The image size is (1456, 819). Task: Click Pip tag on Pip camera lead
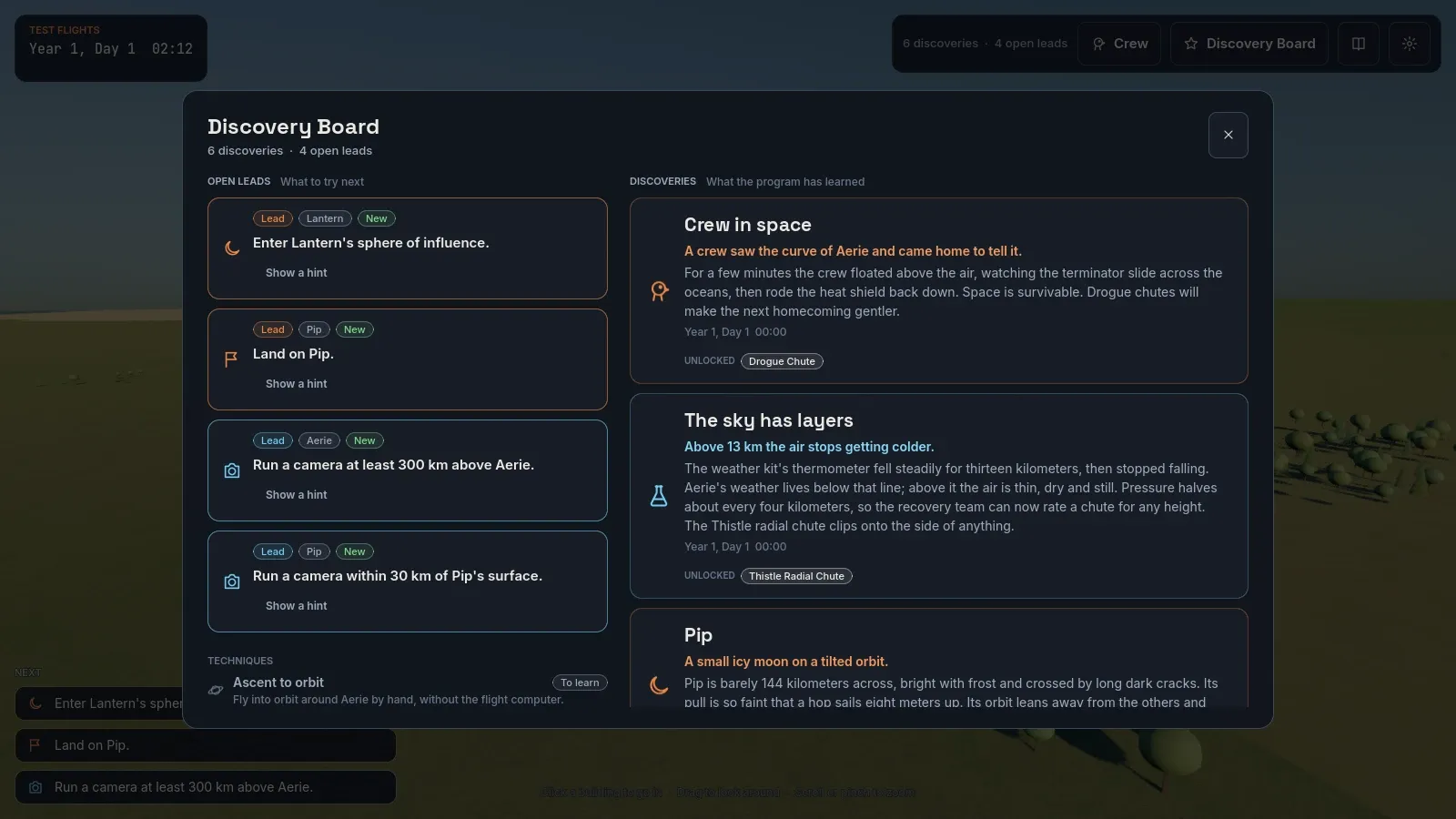tap(314, 551)
